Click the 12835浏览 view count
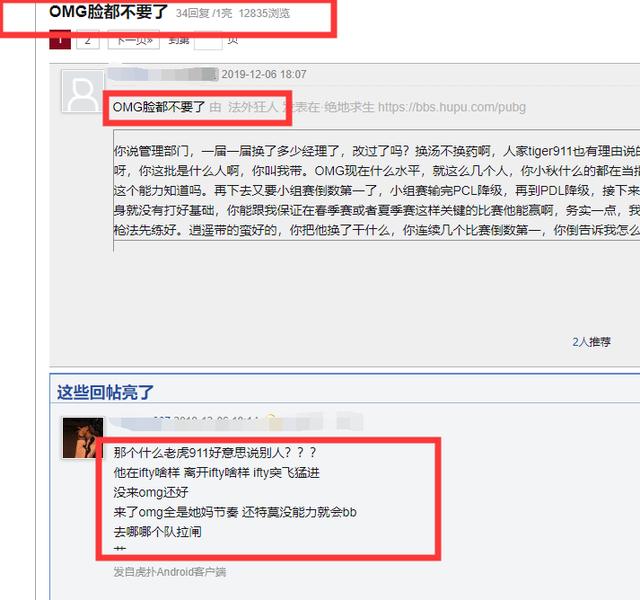Viewport: 640px width, 600px height. coord(264,13)
